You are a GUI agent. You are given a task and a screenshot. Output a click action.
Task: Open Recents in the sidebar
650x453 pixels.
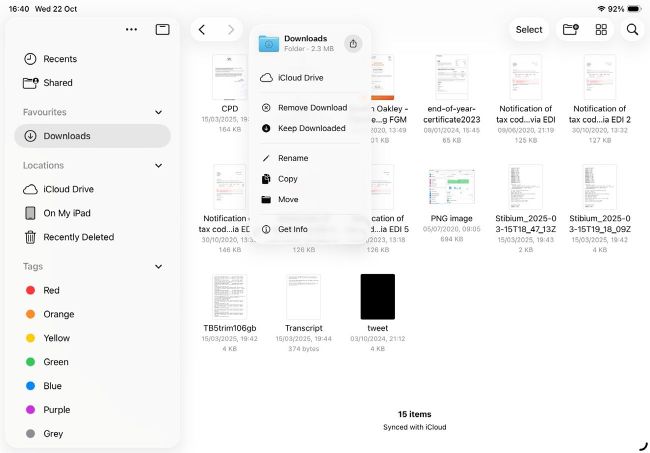60,59
